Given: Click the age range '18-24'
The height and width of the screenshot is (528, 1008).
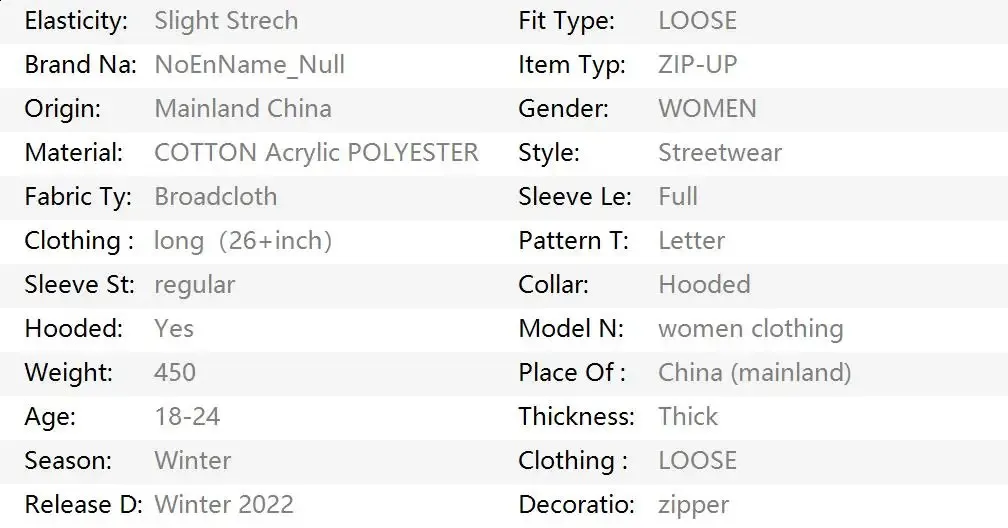Looking at the screenshot, I should click(x=187, y=417).
